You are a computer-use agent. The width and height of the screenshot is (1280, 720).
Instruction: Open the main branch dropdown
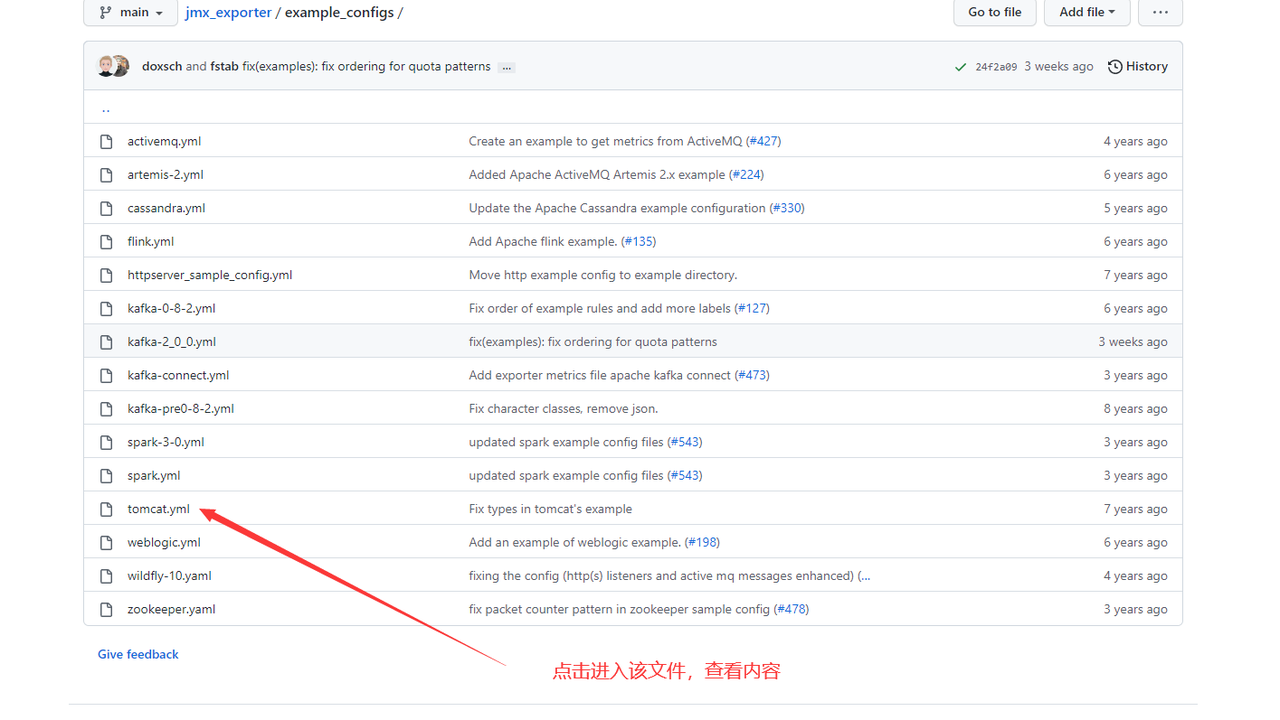pyautogui.click(x=131, y=12)
